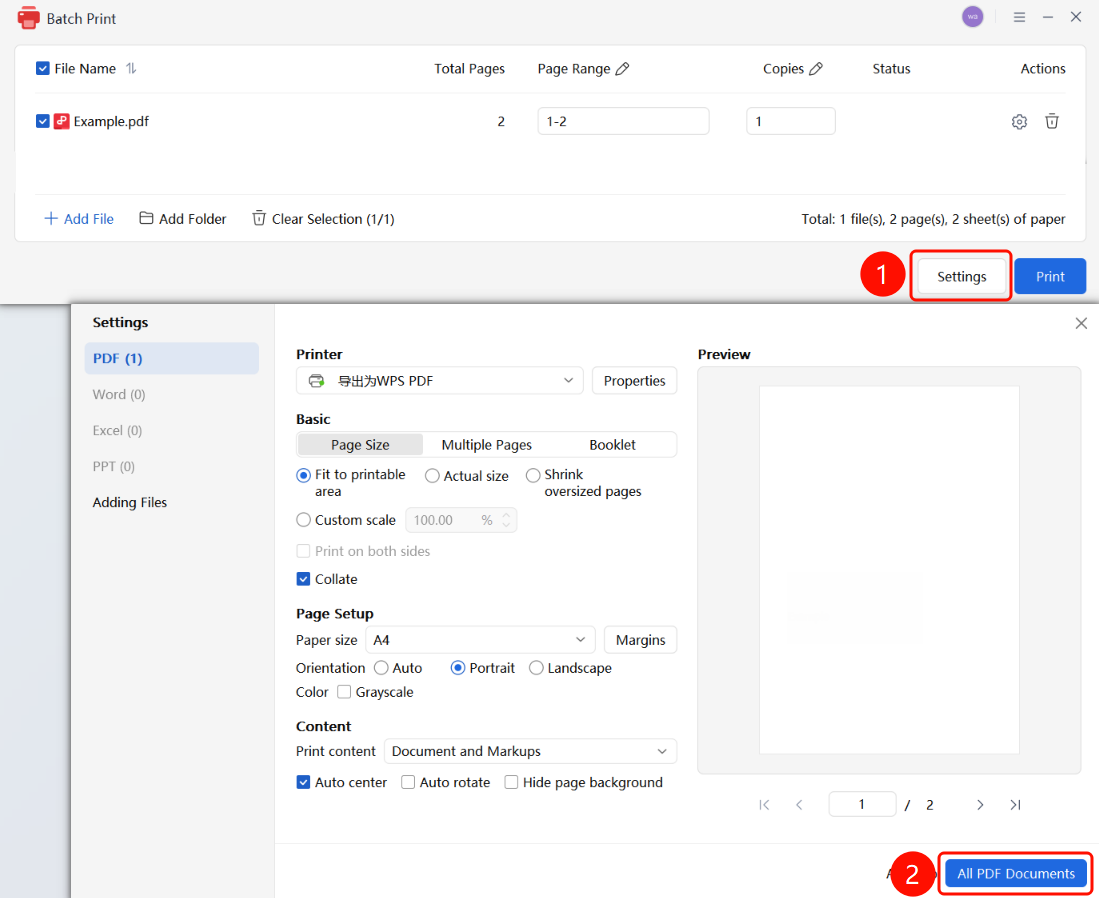Click the blue Print button

(x=1050, y=277)
